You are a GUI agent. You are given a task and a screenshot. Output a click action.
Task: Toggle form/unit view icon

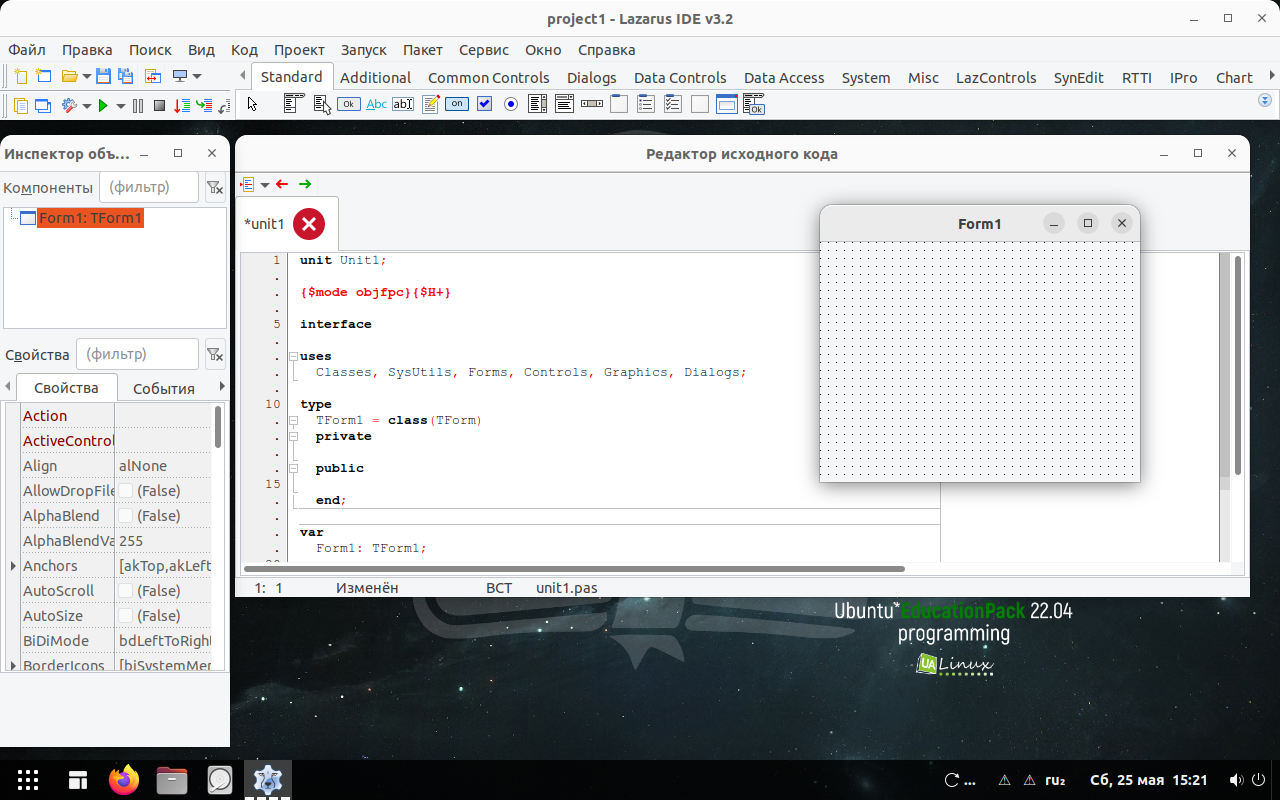pos(152,76)
